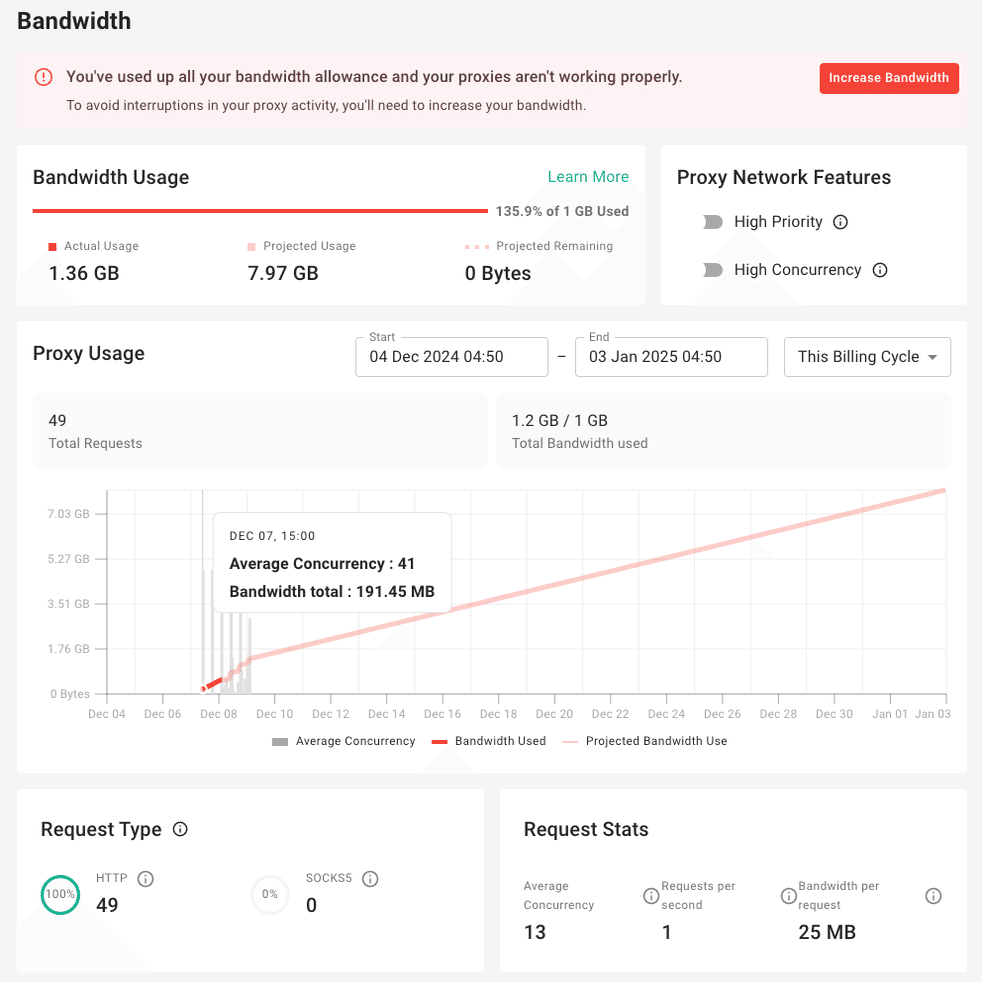The width and height of the screenshot is (982, 982).
Task: Toggle Bandwidth Used legend item
Action: point(488,741)
